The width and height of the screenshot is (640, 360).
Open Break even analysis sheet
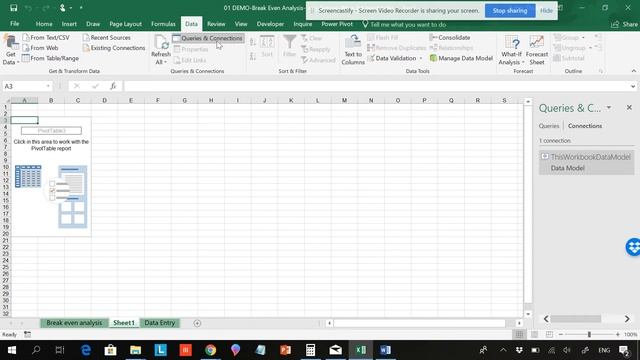click(74, 323)
